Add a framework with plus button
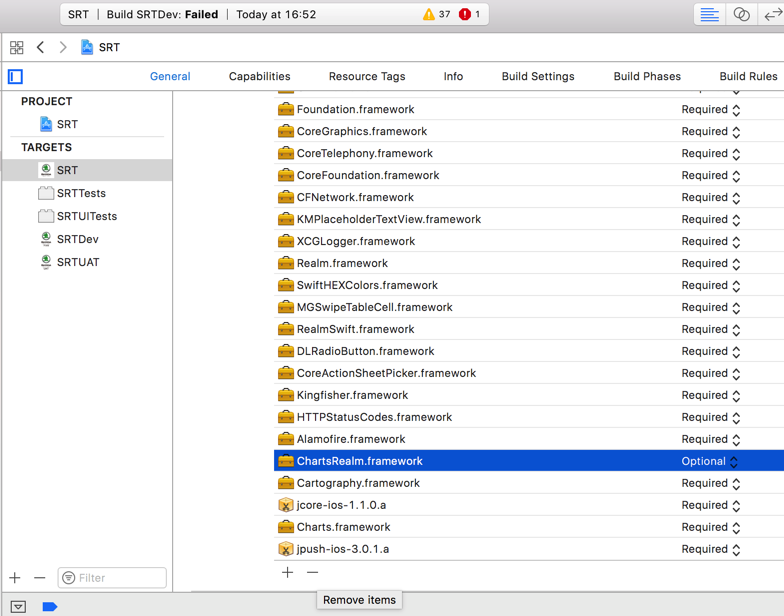This screenshot has width=784, height=616. tap(288, 572)
